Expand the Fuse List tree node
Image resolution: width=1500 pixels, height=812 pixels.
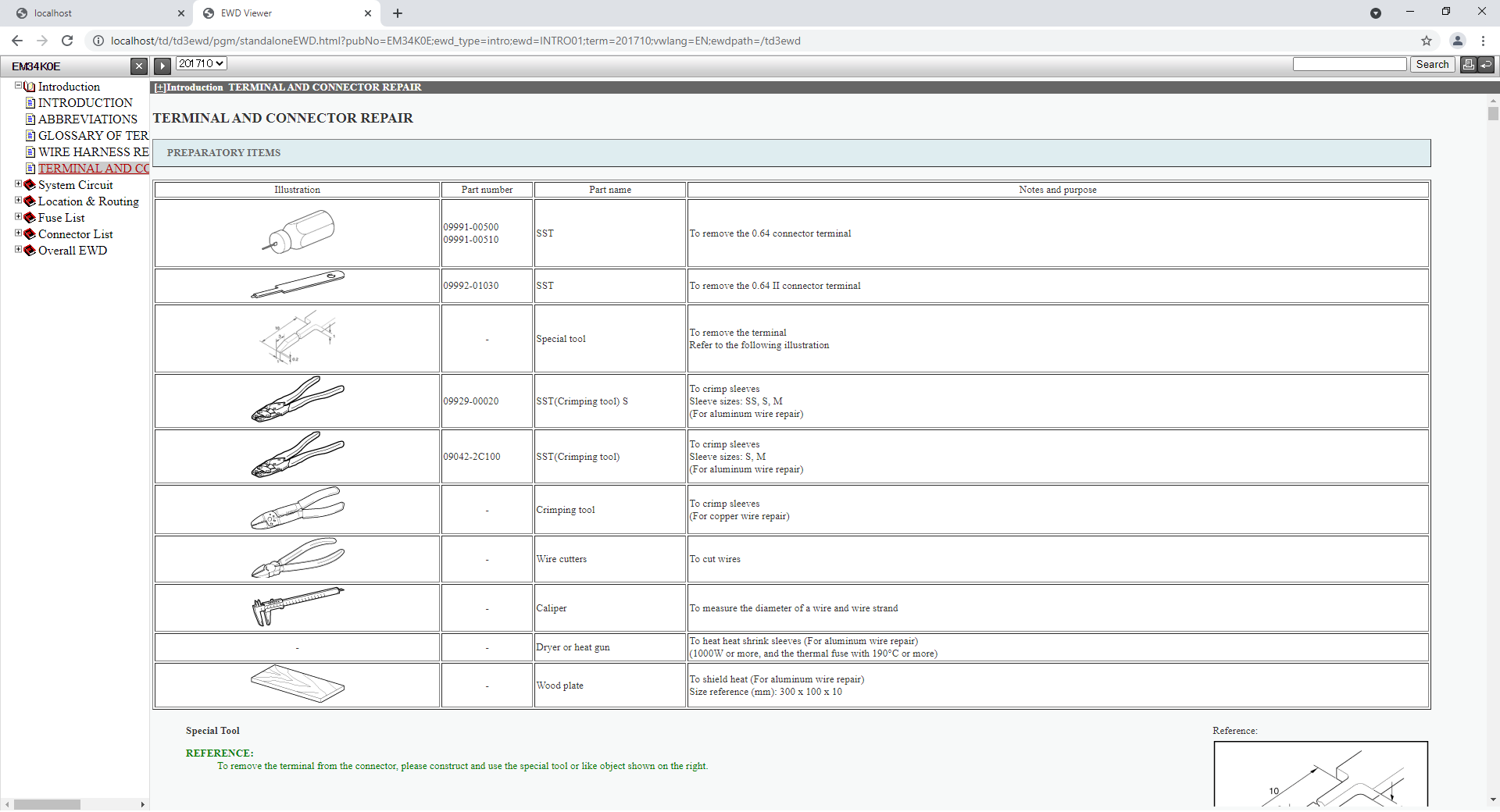[x=18, y=217]
